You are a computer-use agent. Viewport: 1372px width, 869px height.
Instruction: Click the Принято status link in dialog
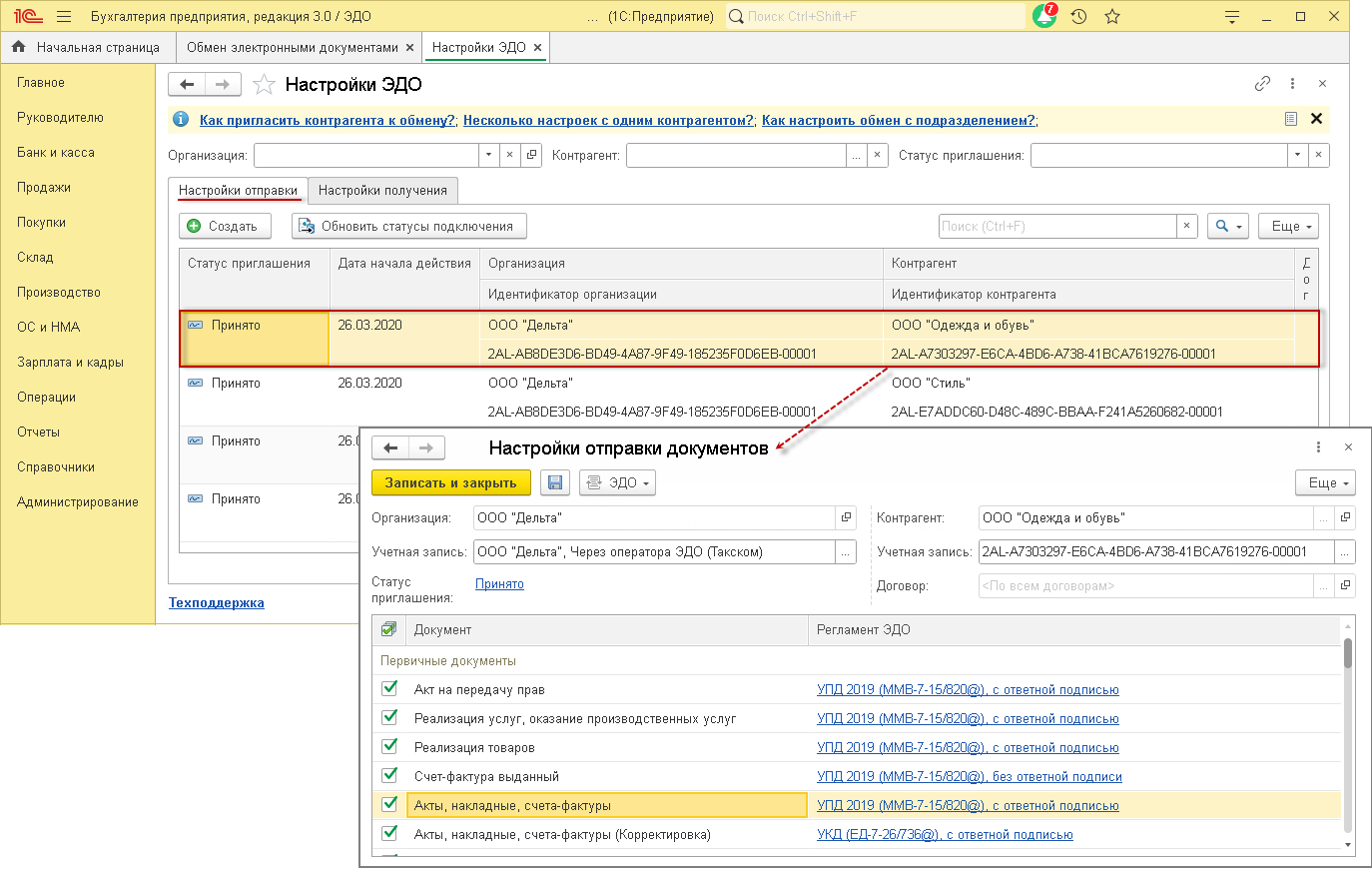coord(499,583)
